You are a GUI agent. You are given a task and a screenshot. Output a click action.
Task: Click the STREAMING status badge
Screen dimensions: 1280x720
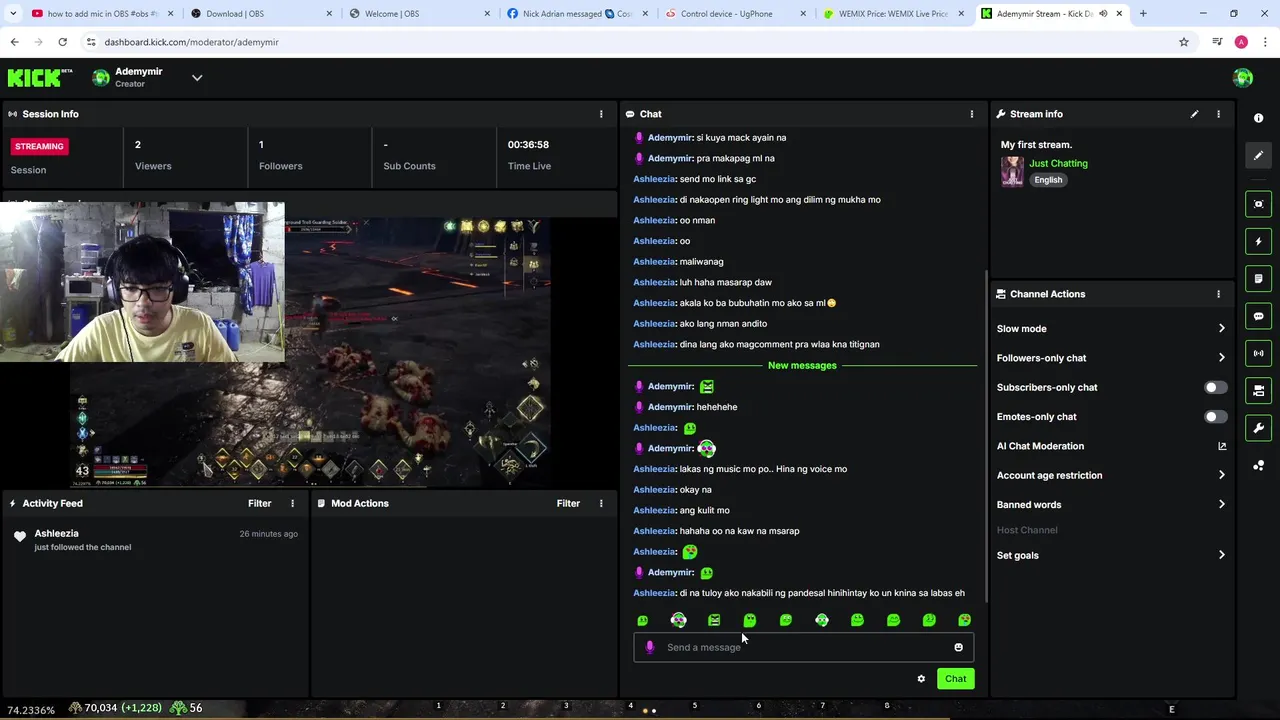point(39,146)
